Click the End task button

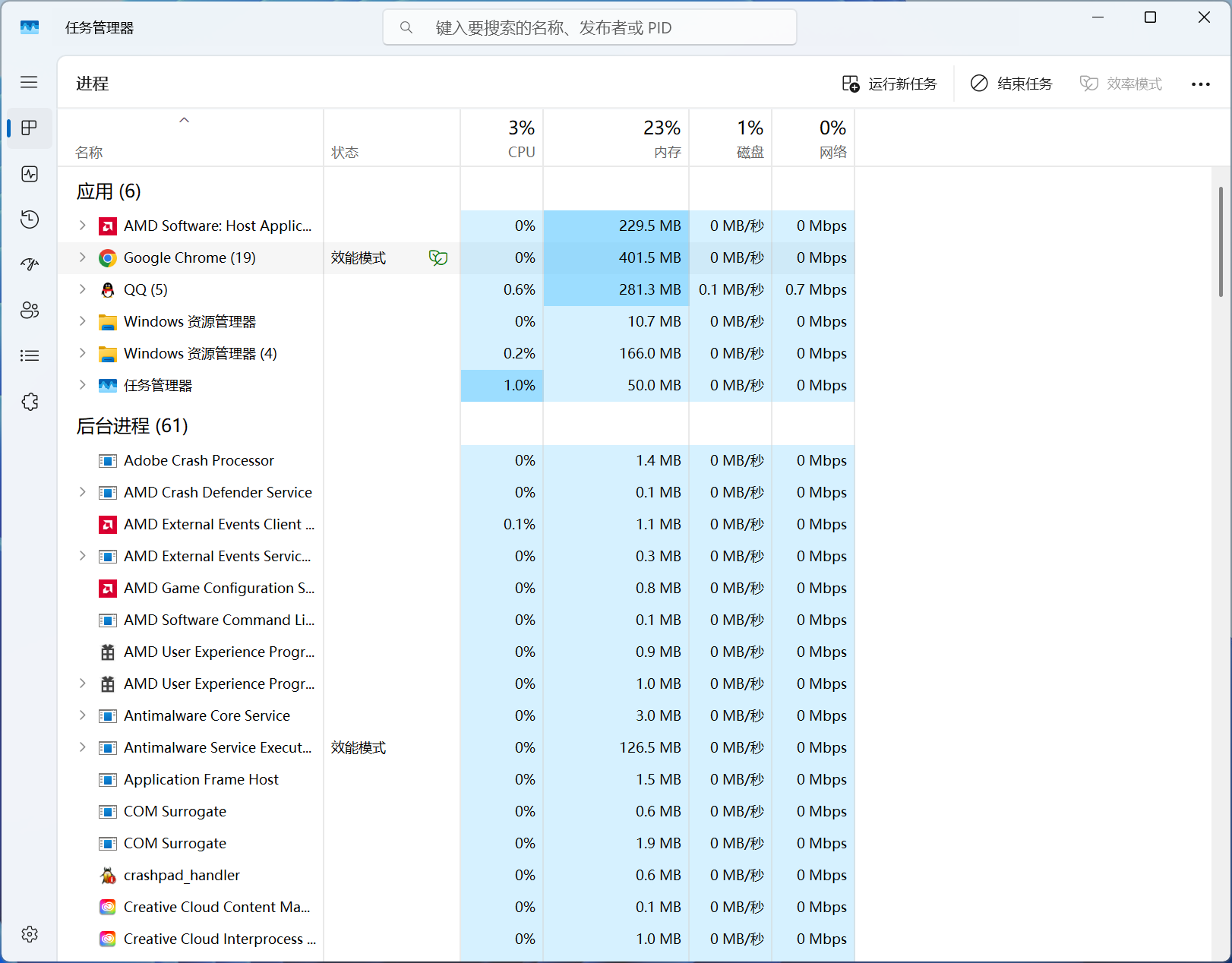(1011, 84)
